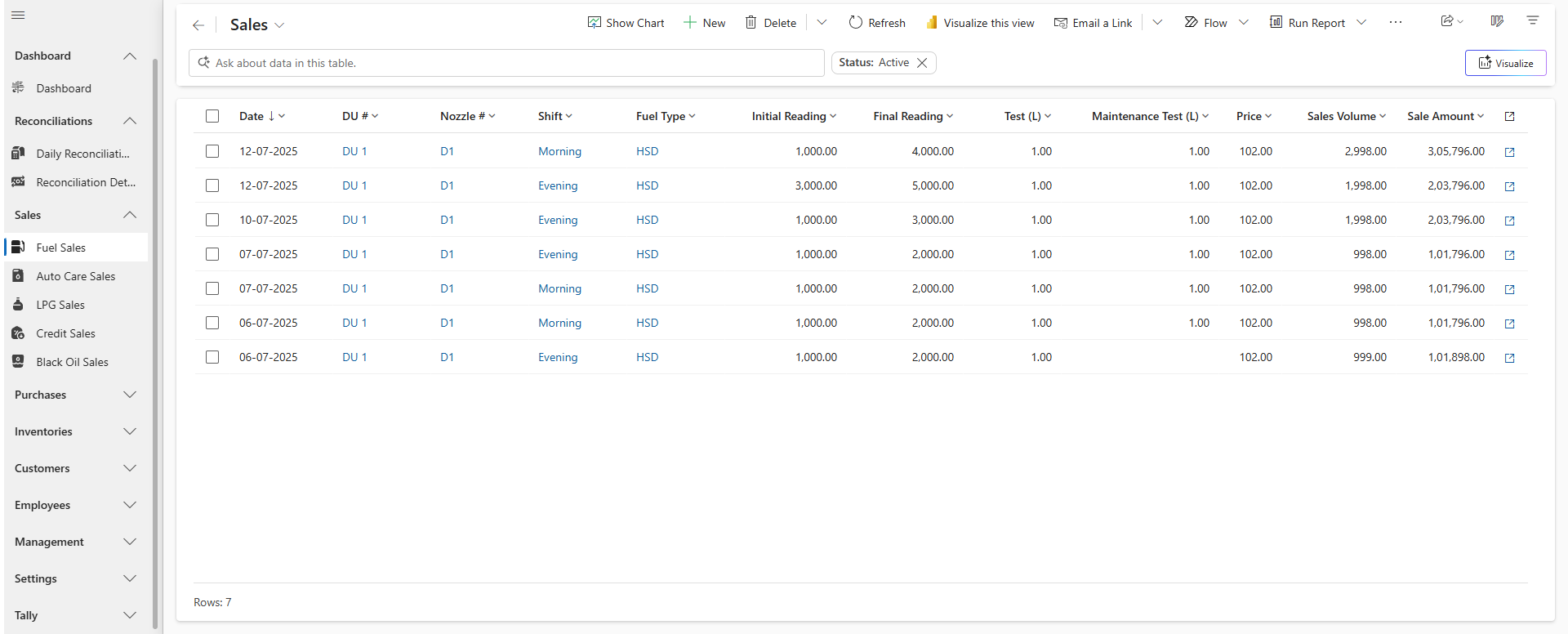Go back using the back arrow
Screen dimensions: 1568x634
pyautogui.click(x=198, y=25)
